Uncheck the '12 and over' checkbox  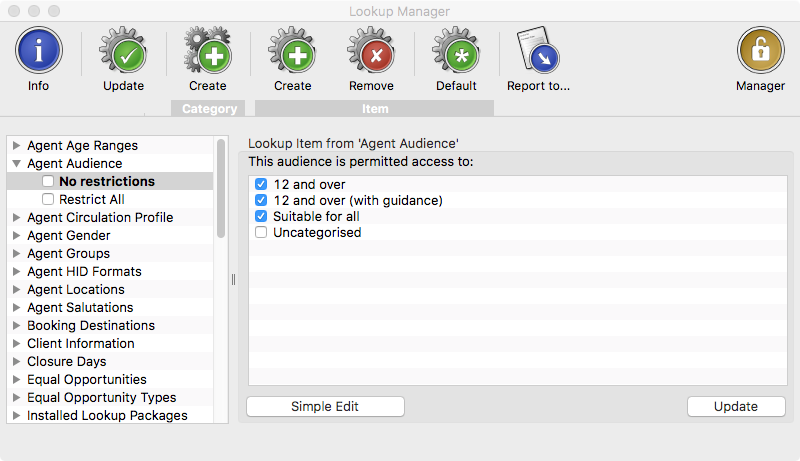261,184
